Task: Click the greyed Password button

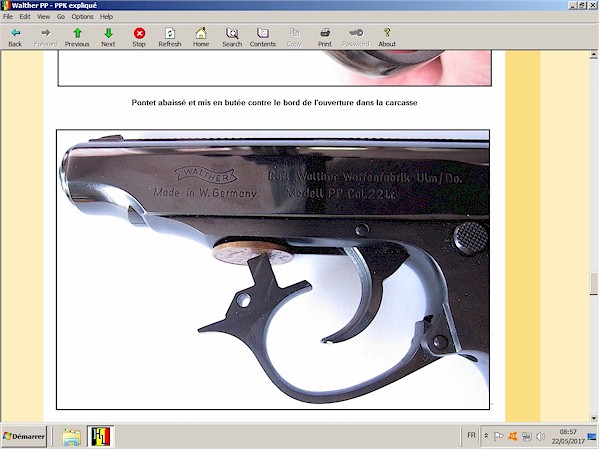Action: tap(356, 38)
